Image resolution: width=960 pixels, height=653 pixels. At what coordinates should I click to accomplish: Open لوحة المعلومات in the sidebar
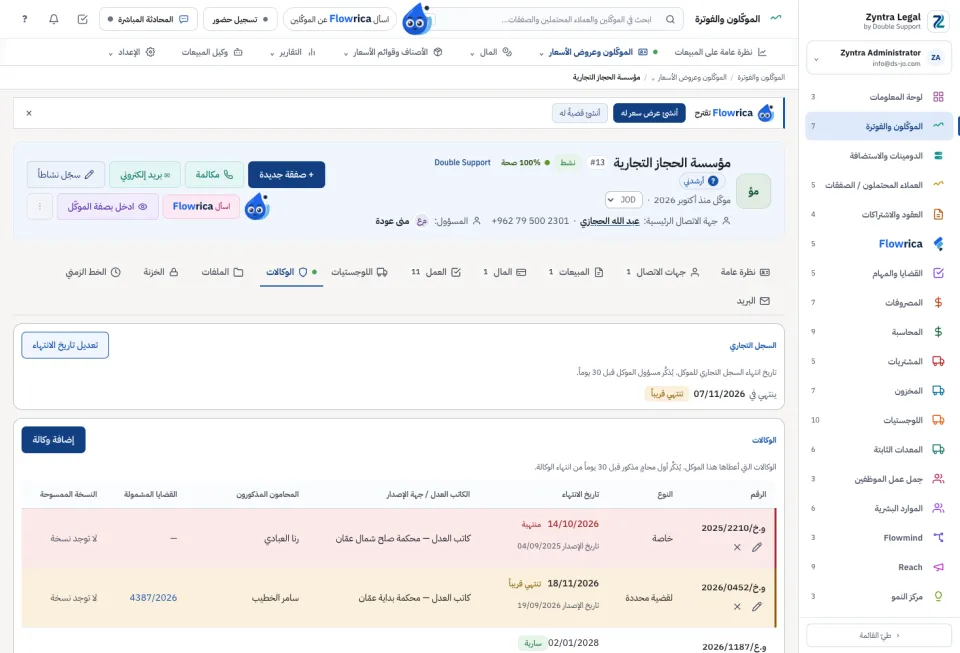879,97
